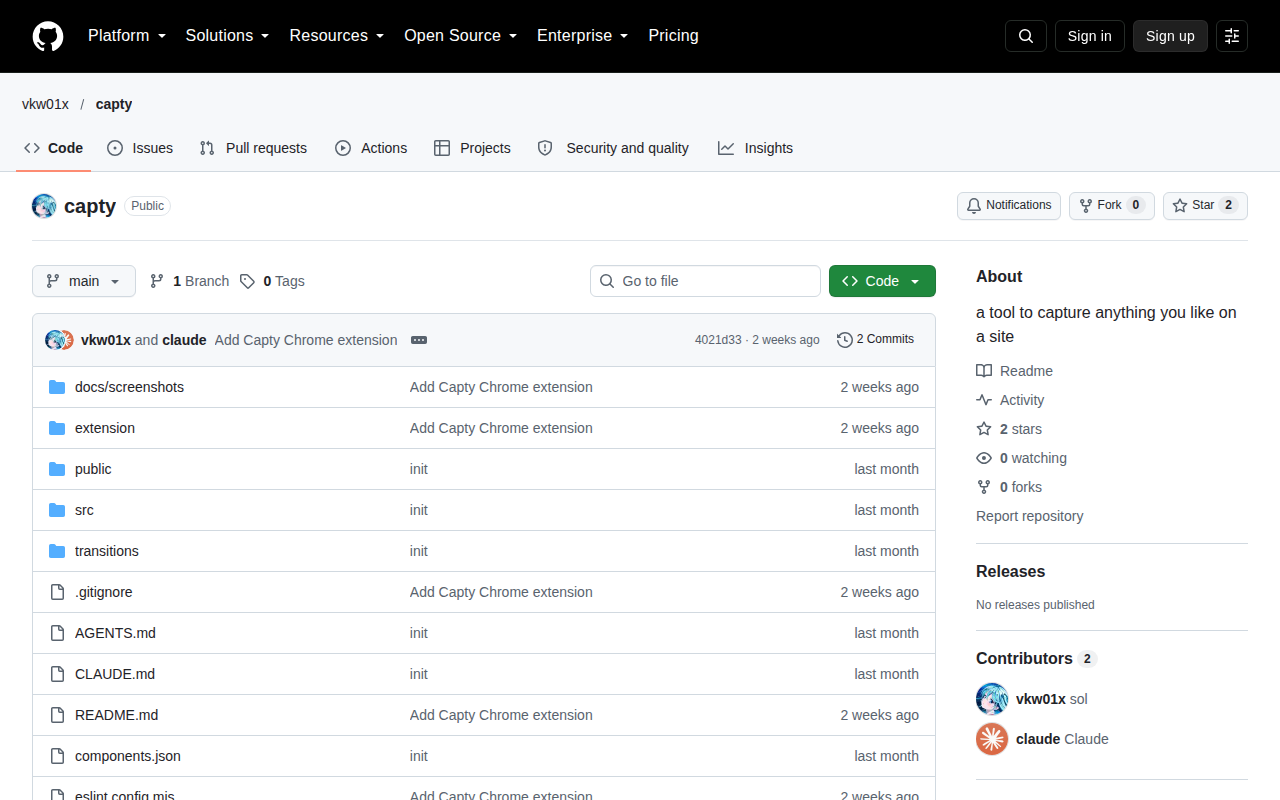Screen dimensions: 1280x800
Task: Open the Report repository link
Action: [1029, 516]
